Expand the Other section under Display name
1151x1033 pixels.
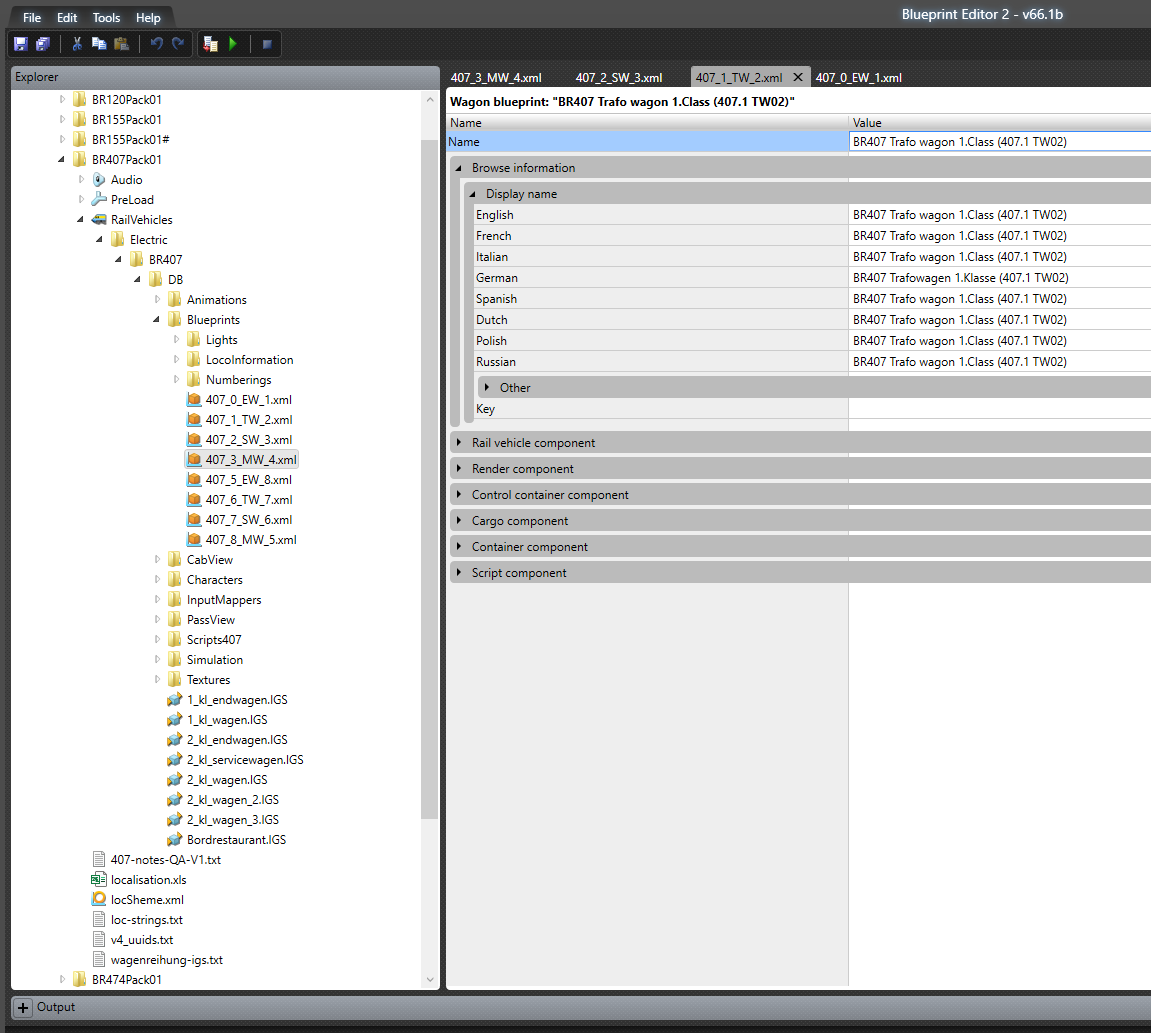(487, 387)
